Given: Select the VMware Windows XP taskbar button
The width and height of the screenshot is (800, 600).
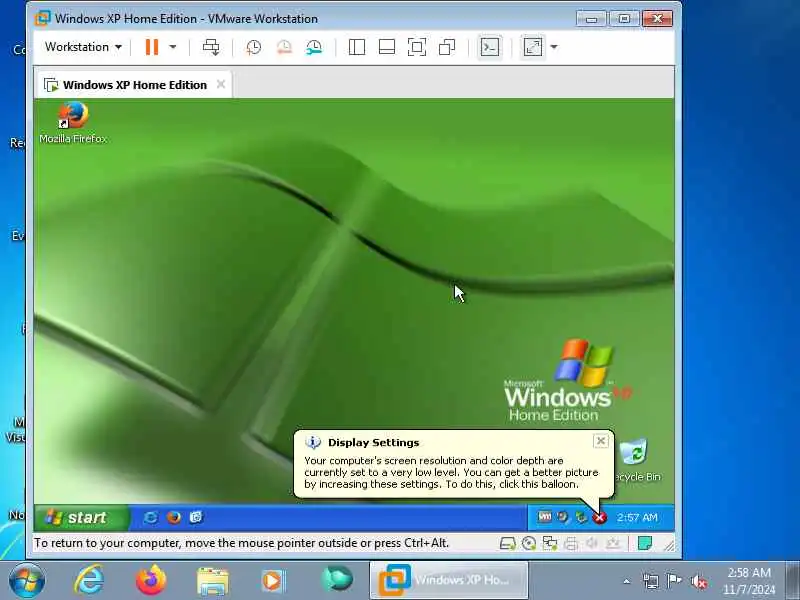Looking at the screenshot, I should [x=449, y=580].
